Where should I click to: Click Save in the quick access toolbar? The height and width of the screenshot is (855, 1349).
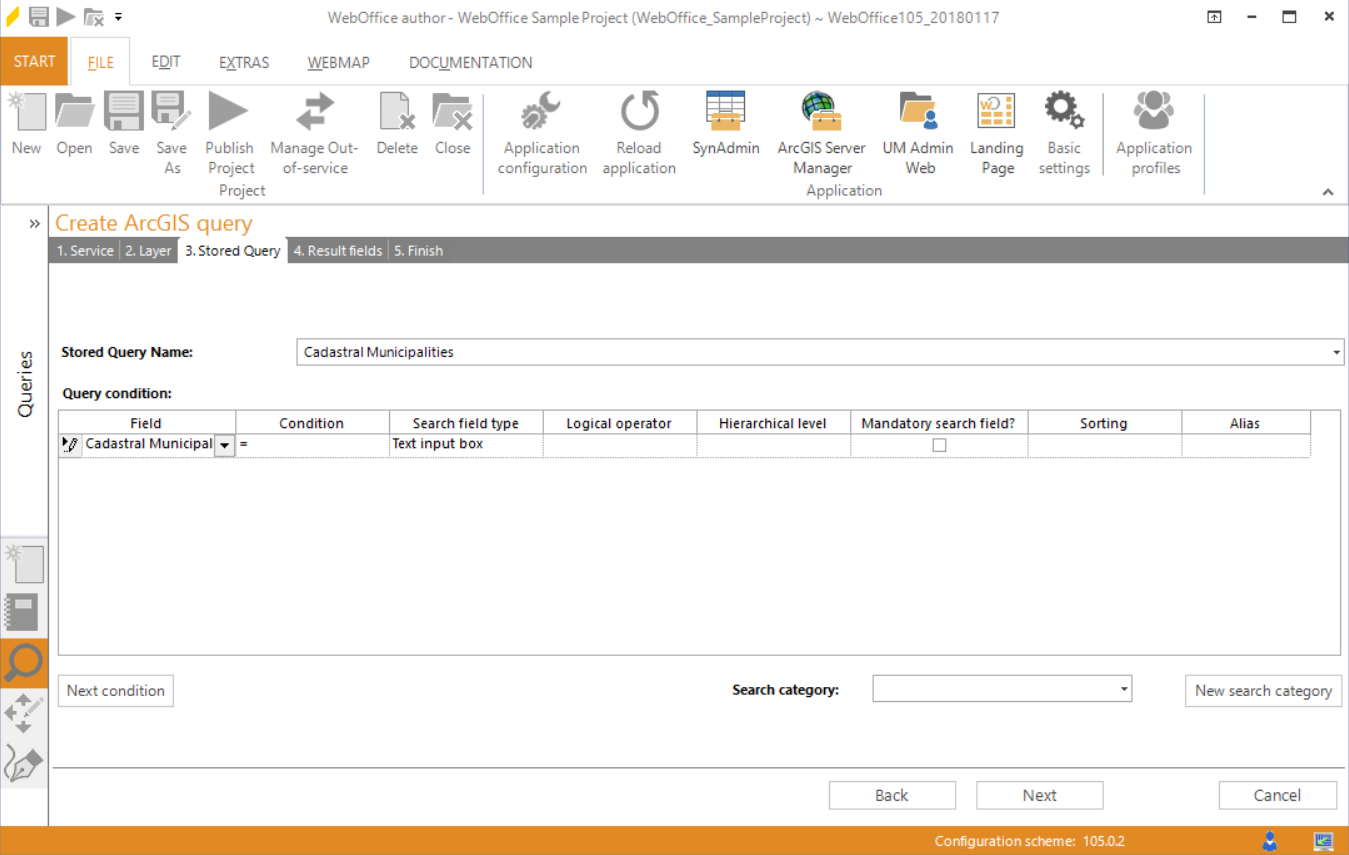(x=37, y=16)
